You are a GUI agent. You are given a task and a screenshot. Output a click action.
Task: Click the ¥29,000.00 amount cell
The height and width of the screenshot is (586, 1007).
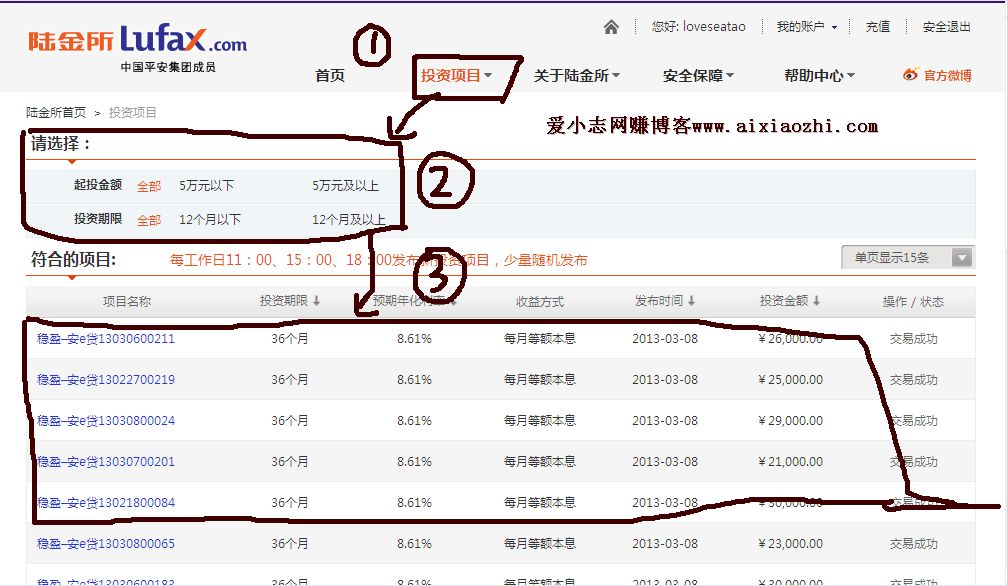pos(791,421)
